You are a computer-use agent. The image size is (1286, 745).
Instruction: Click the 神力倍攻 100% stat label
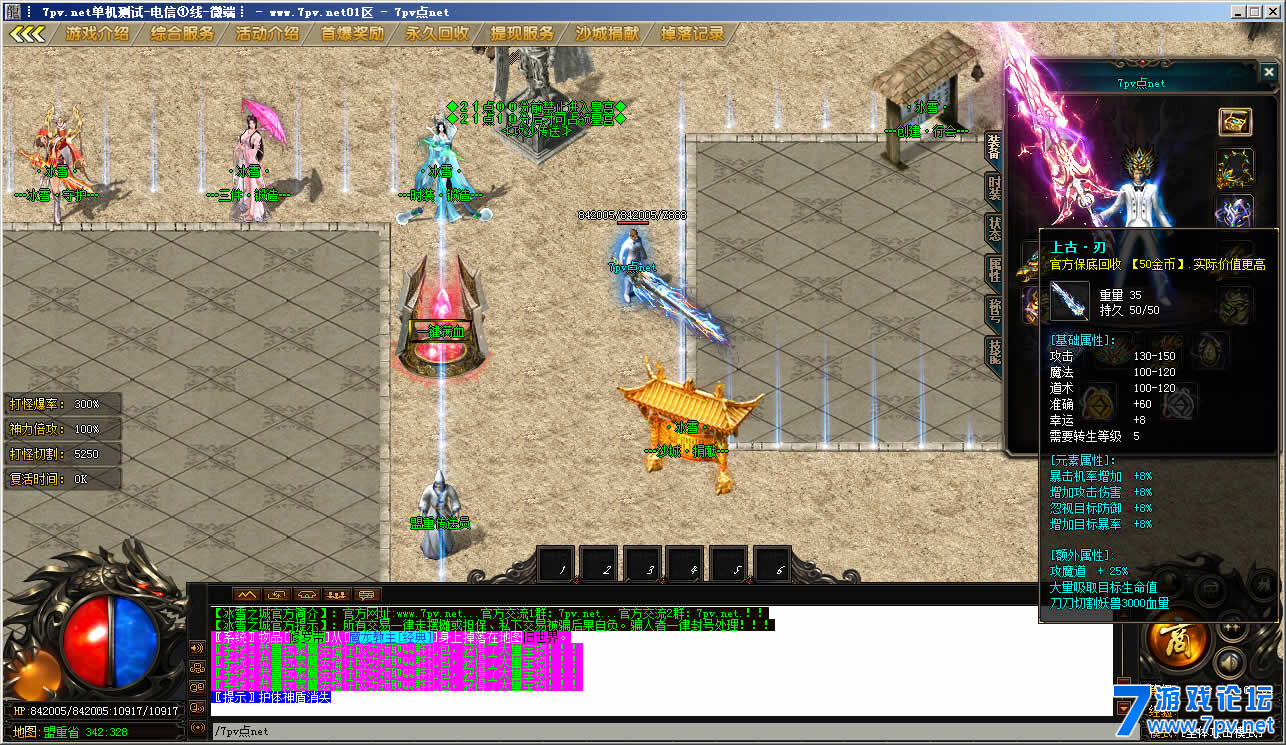point(62,429)
